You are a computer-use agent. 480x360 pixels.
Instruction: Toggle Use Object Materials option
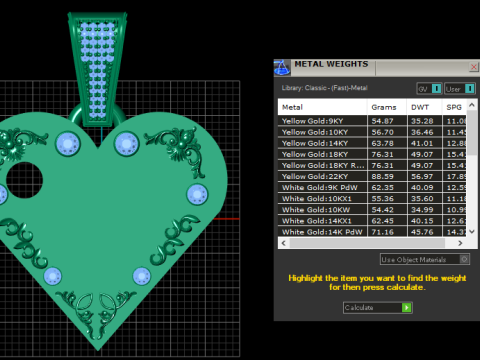click(425, 259)
